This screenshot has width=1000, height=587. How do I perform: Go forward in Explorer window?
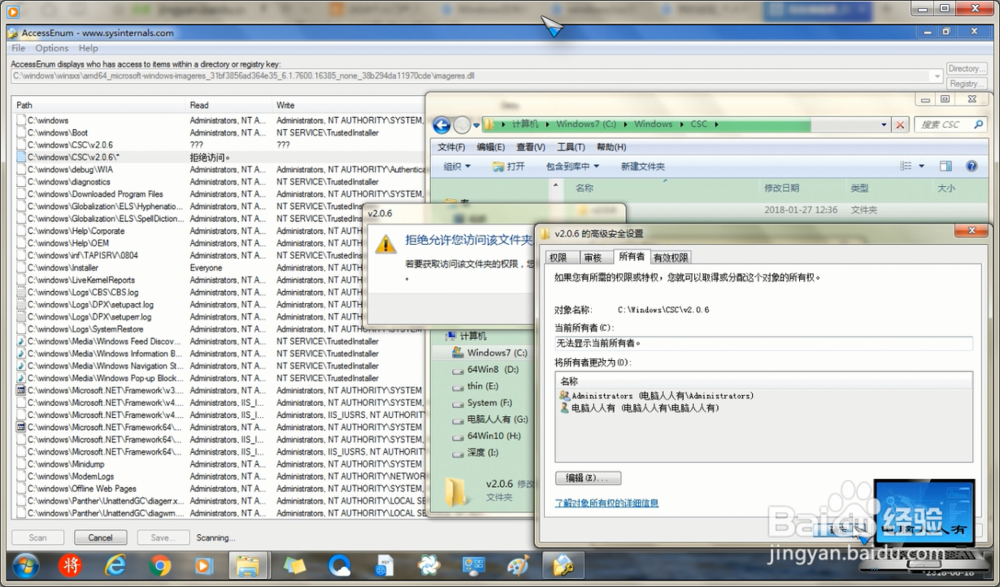coord(462,125)
